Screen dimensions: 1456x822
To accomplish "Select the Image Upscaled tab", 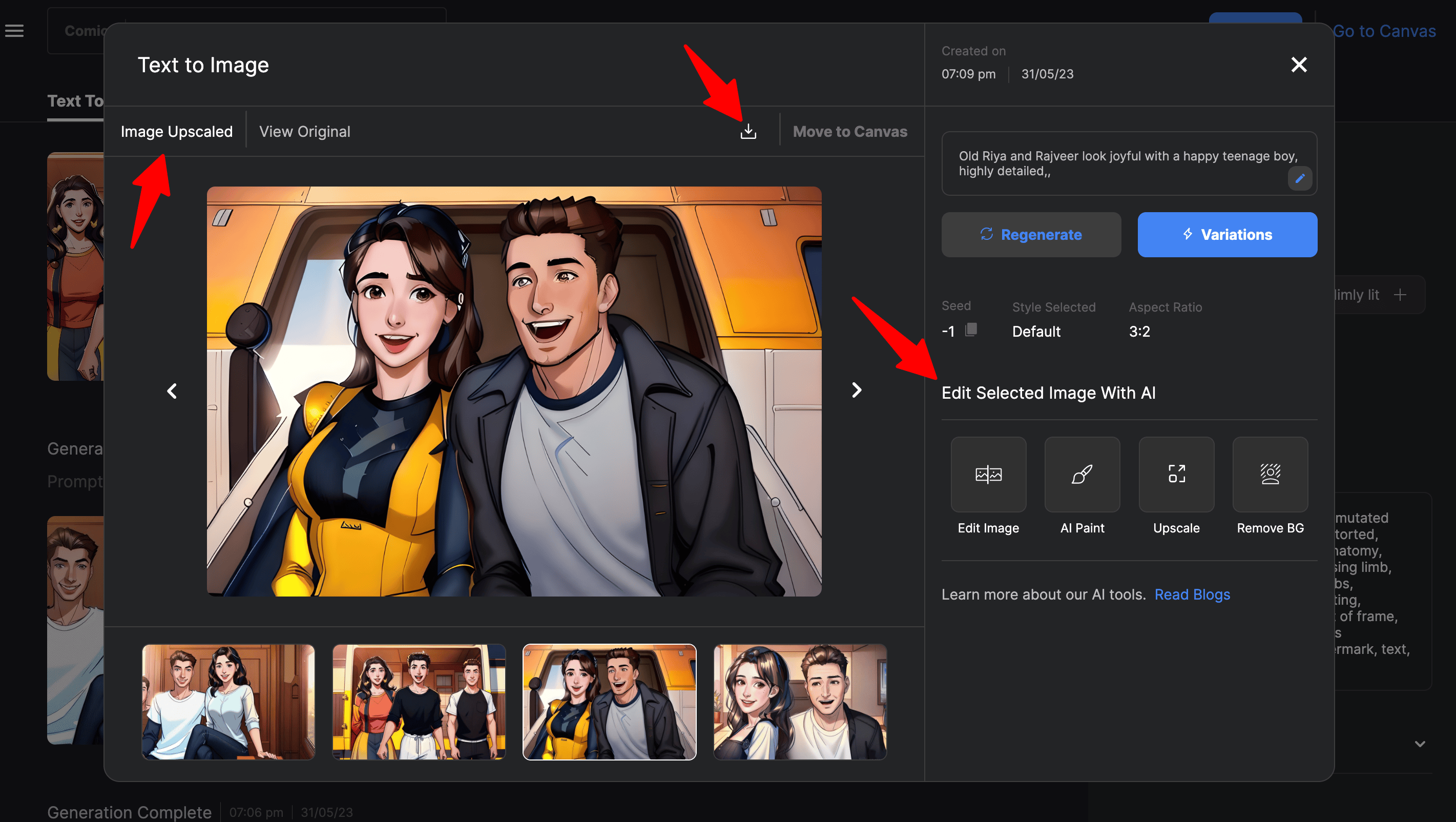I will coord(176,131).
